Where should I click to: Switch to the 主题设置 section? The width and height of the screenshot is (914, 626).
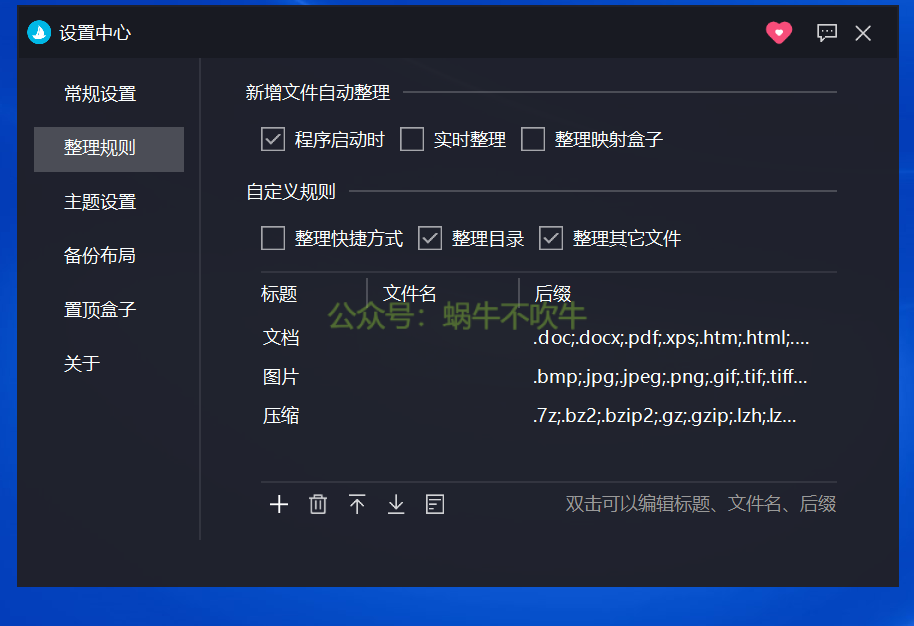pos(100,202)
